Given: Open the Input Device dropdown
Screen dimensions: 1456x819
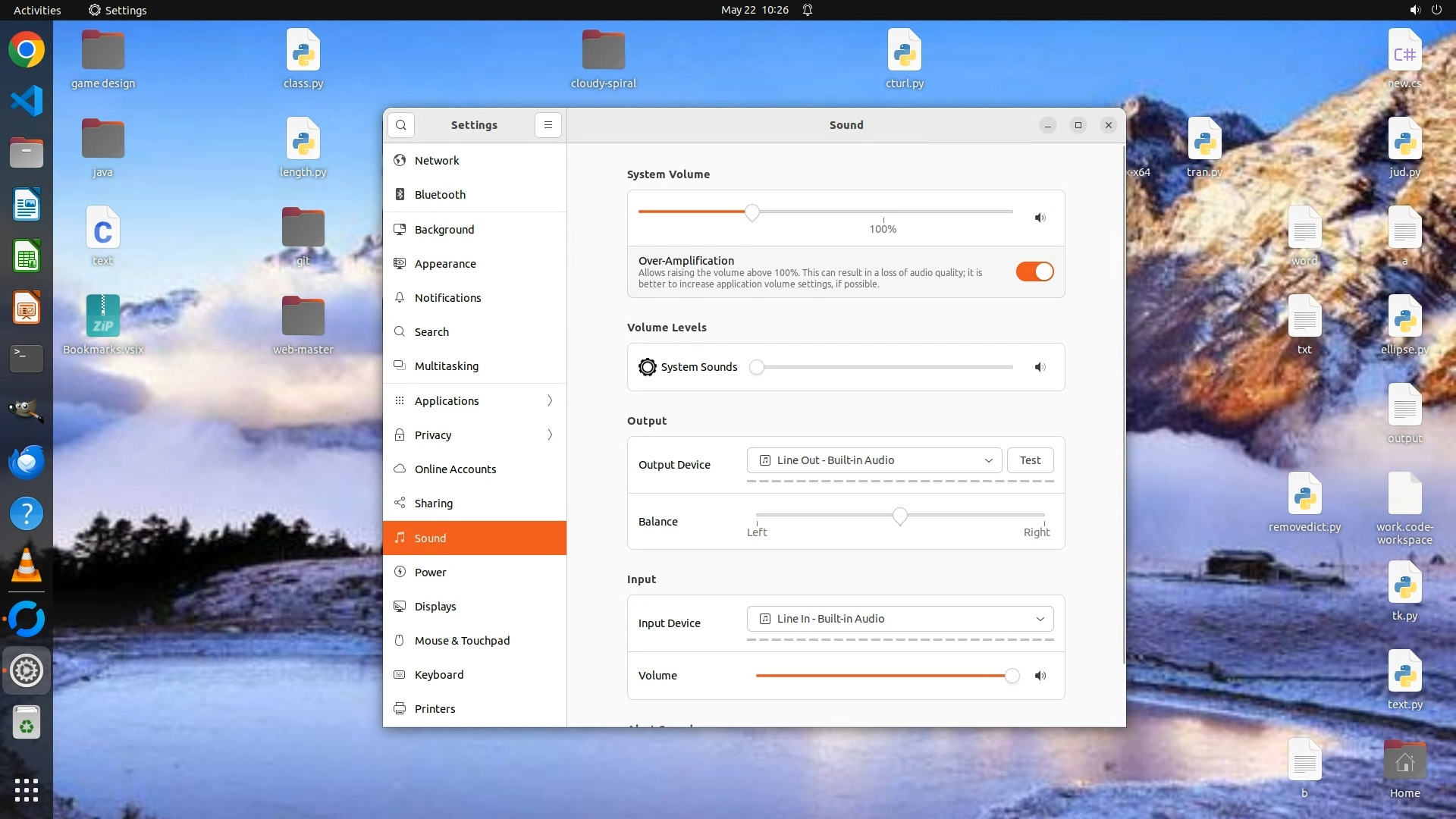Looking at the screenshot, I should coord(900,619).
